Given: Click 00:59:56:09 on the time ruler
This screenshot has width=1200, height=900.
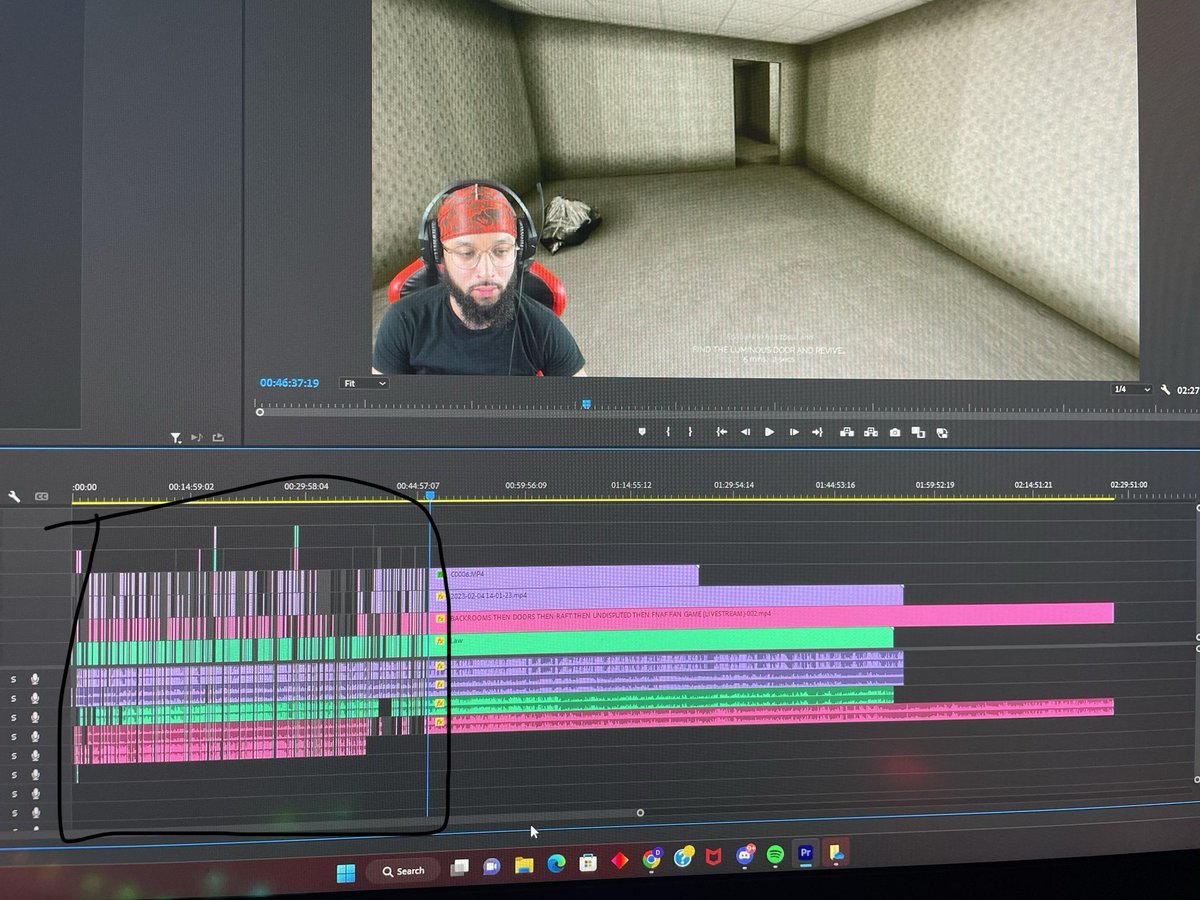Looking at the screenshot, I should pos(525,486).
